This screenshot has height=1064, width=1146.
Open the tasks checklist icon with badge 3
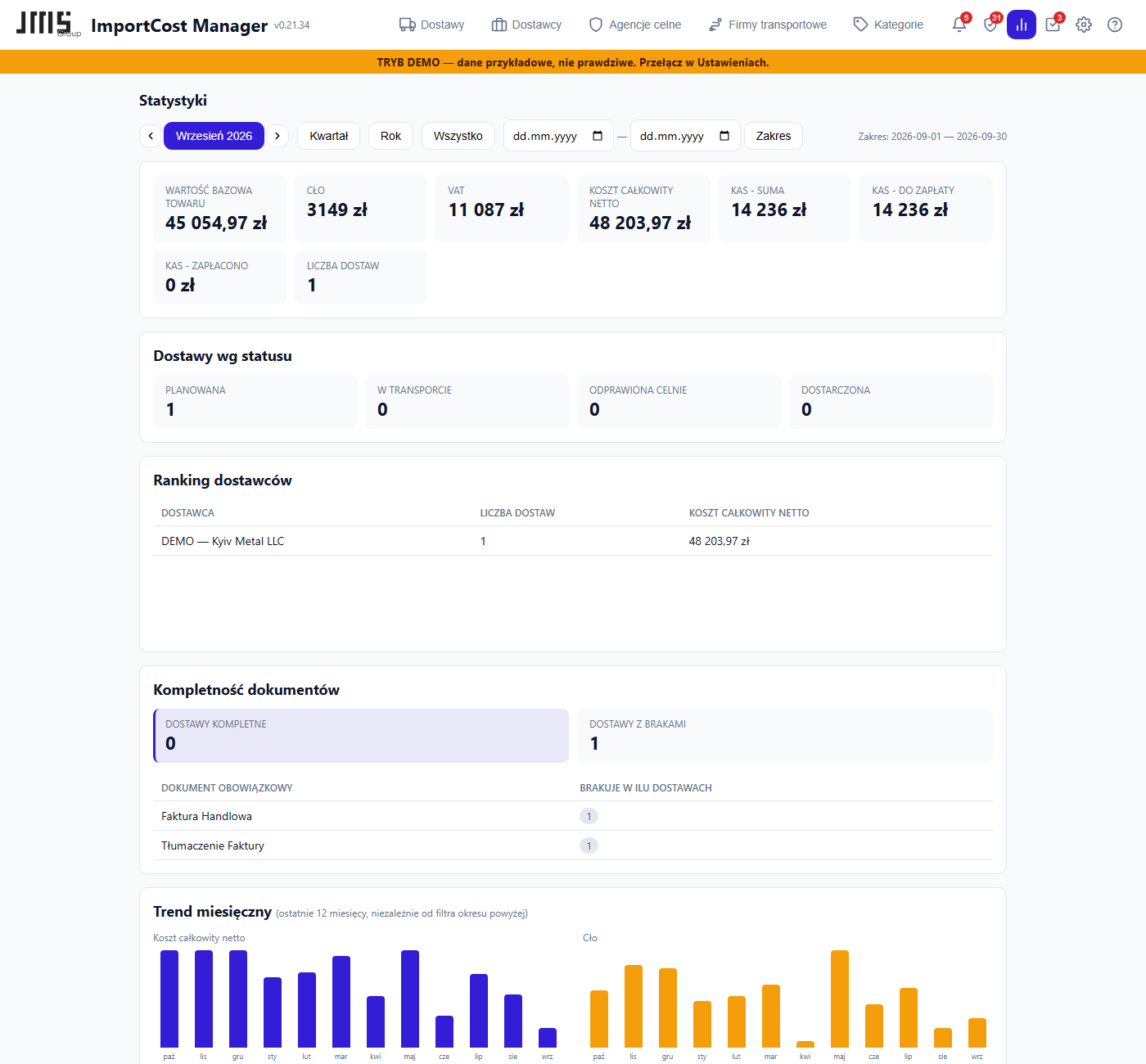(x=1053, y=25)
